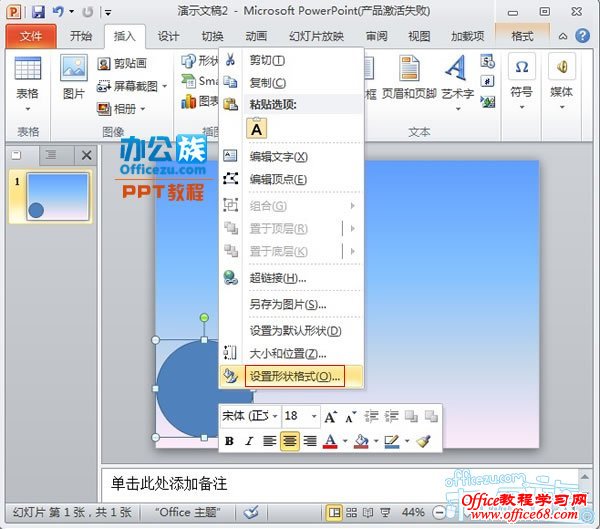Click the increase font size icon
Image resolution: width=600 pixels, height=529 pixels.
tap(332, 417)
